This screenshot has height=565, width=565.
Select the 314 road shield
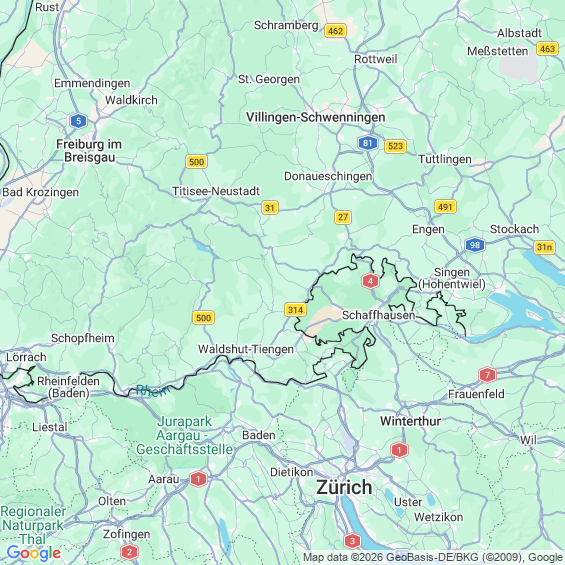295,310
